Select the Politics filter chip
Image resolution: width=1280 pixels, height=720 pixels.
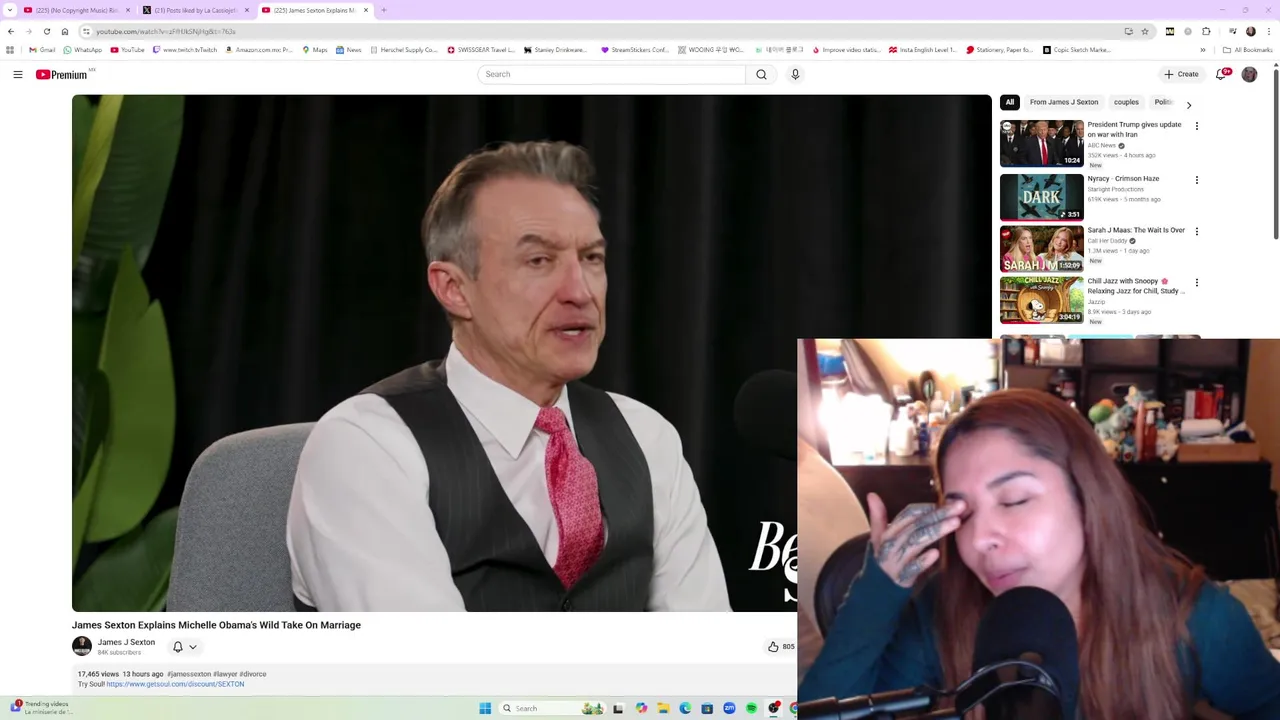click(x=1163, y=102)
